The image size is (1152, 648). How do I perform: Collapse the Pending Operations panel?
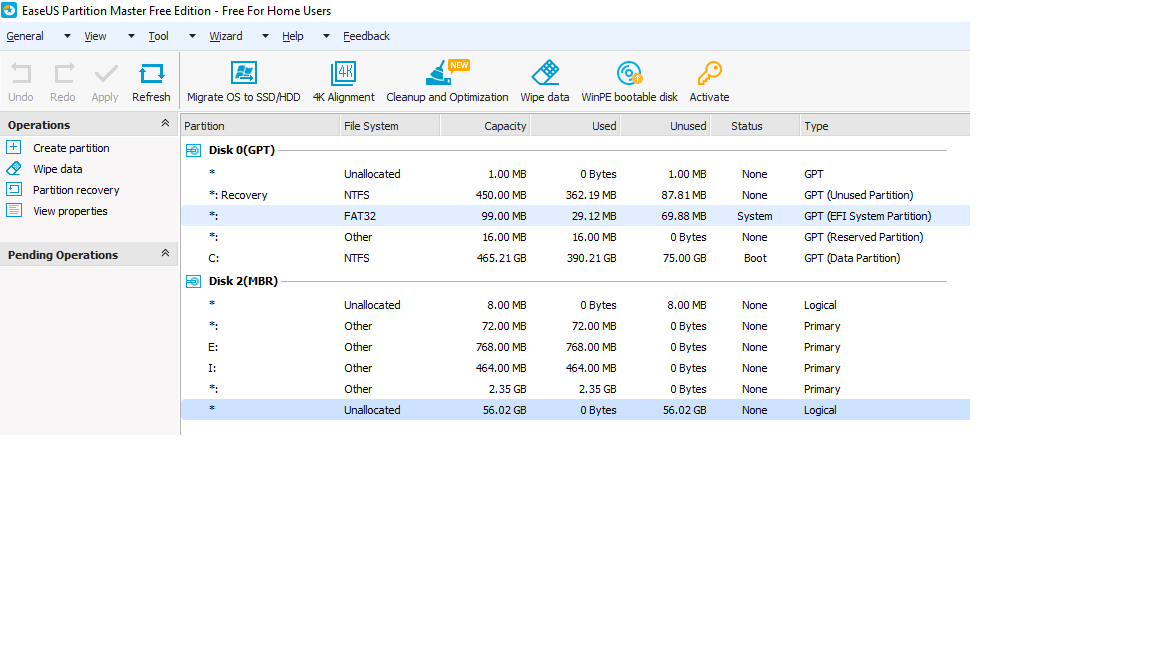click(165, 254)
